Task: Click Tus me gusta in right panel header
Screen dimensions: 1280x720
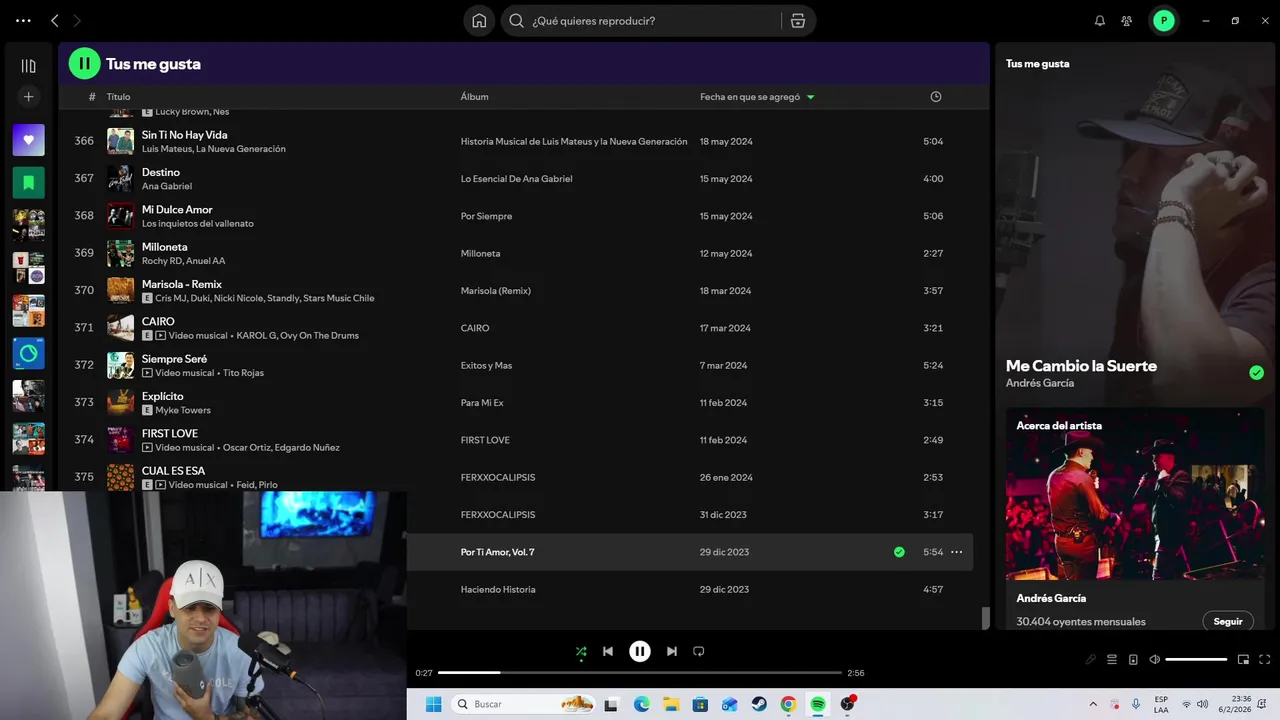Action: point(1037,64)
